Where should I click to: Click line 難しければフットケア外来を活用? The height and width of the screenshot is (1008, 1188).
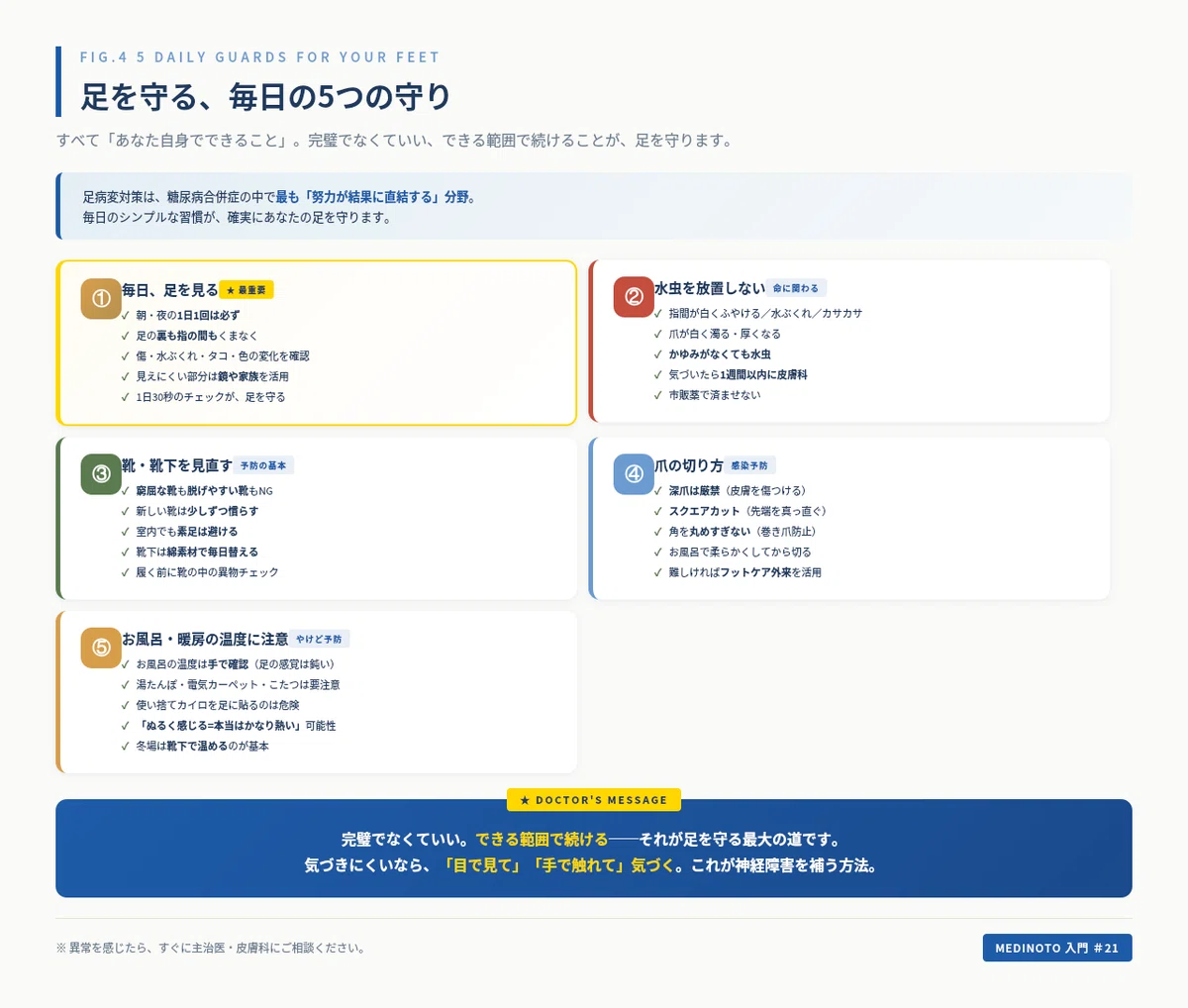(x=744, y=572)
